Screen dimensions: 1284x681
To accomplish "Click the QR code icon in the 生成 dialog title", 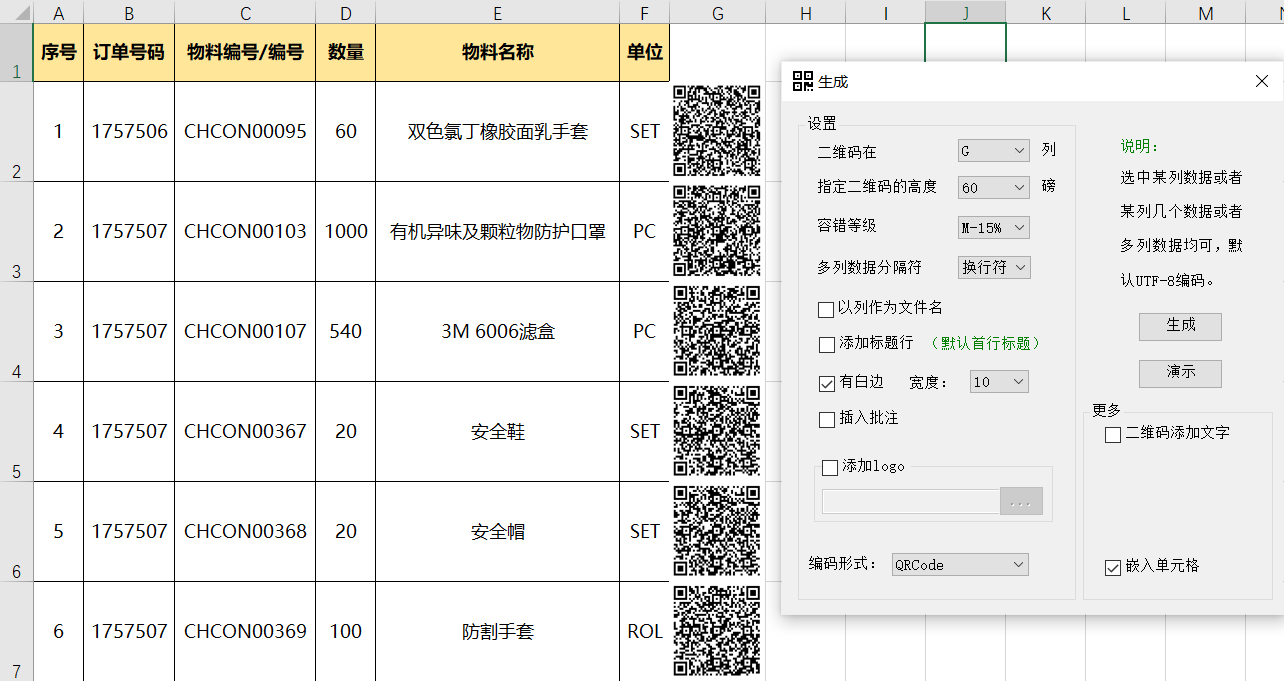I will click(x=802, y=81).
